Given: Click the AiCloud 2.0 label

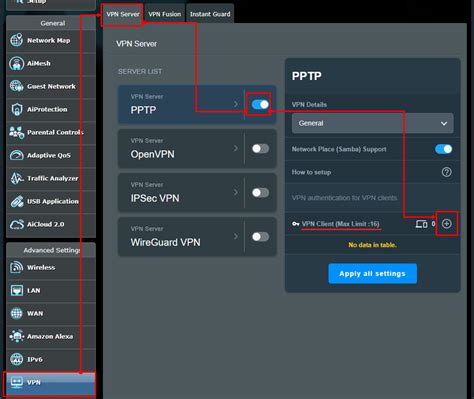Looking at the screenshot, I should pyautogui.click(x=46, y=224).
